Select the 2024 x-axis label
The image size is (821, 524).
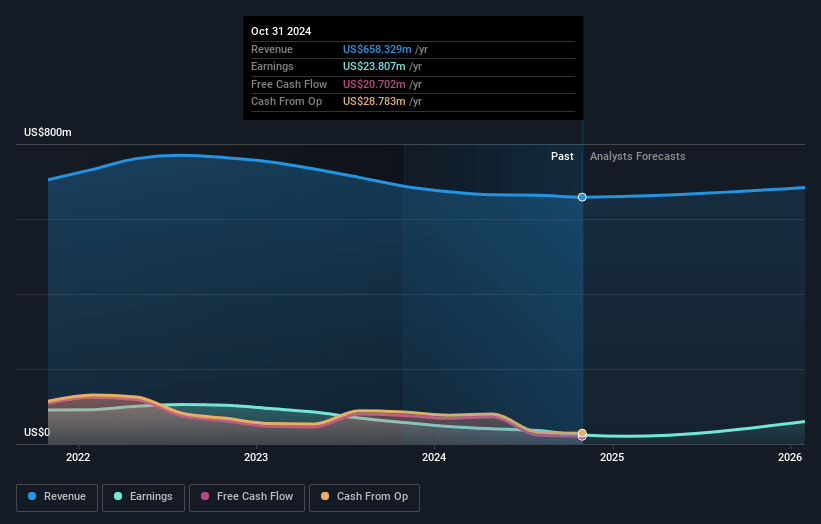point(434,457)
